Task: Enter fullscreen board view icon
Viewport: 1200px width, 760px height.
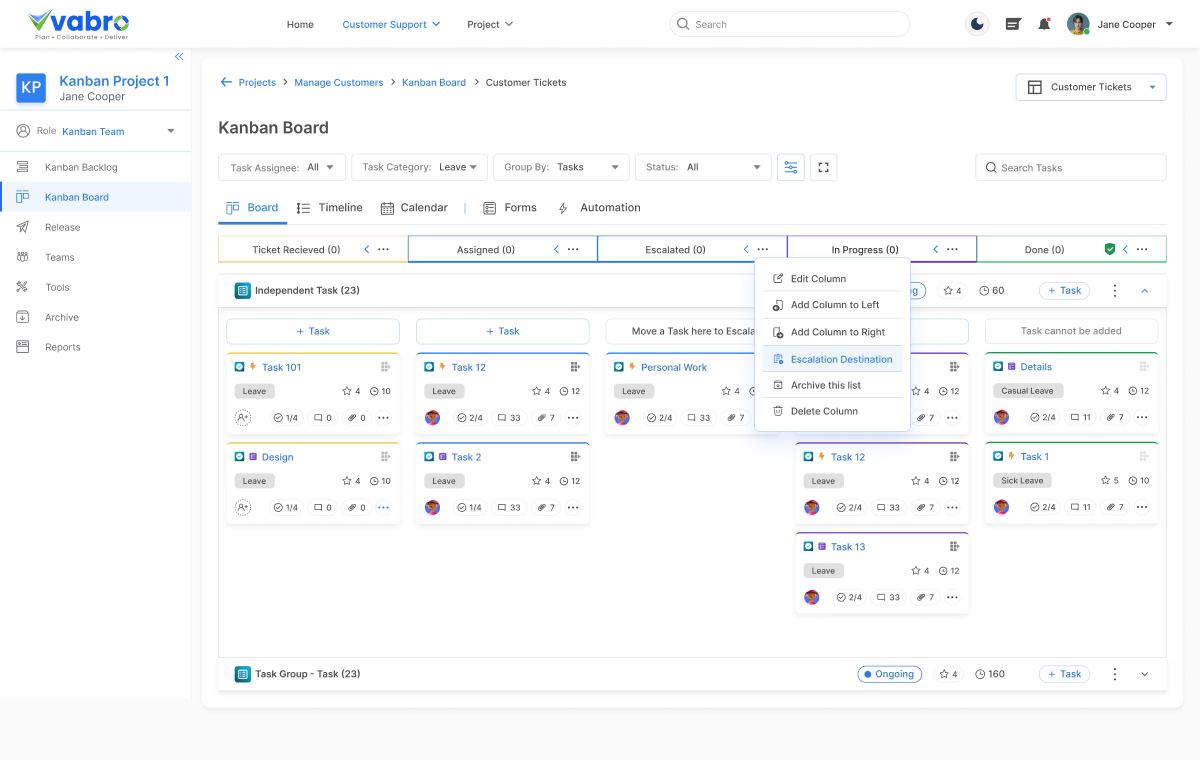Action: [823, 167]
